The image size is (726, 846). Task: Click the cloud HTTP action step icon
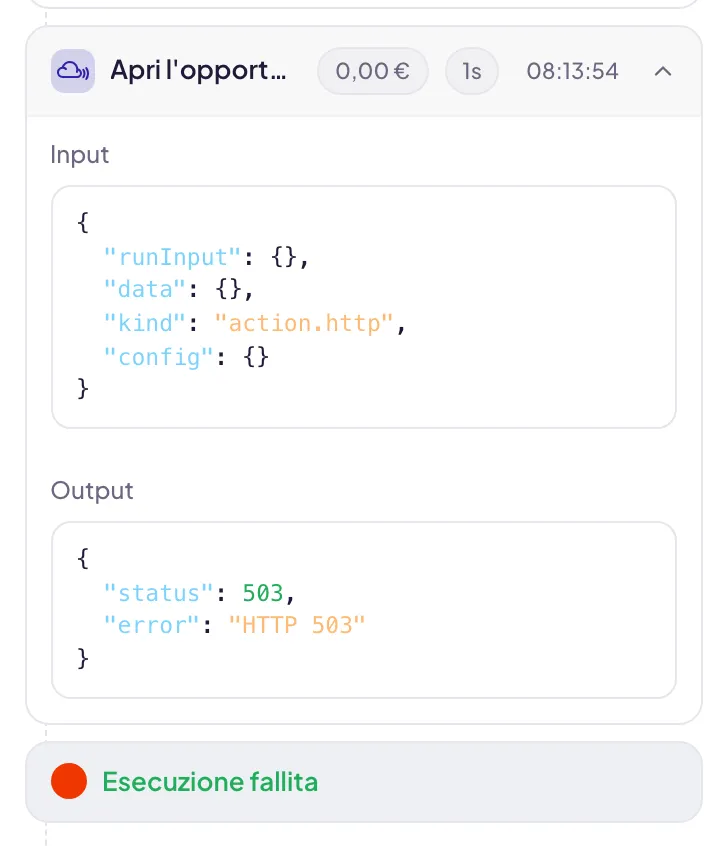click(x=73, y=71)
